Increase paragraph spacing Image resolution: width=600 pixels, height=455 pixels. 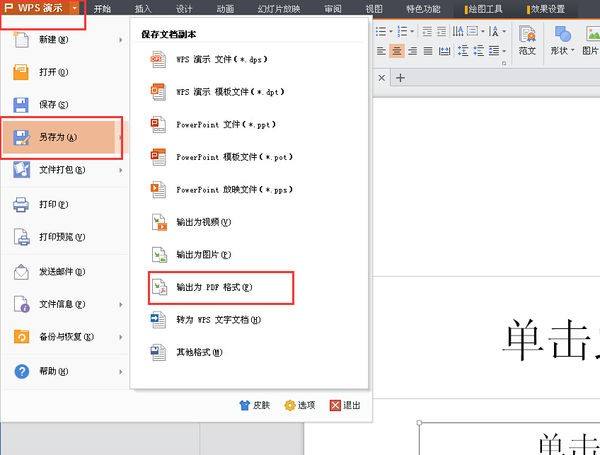tap(463, 51)
